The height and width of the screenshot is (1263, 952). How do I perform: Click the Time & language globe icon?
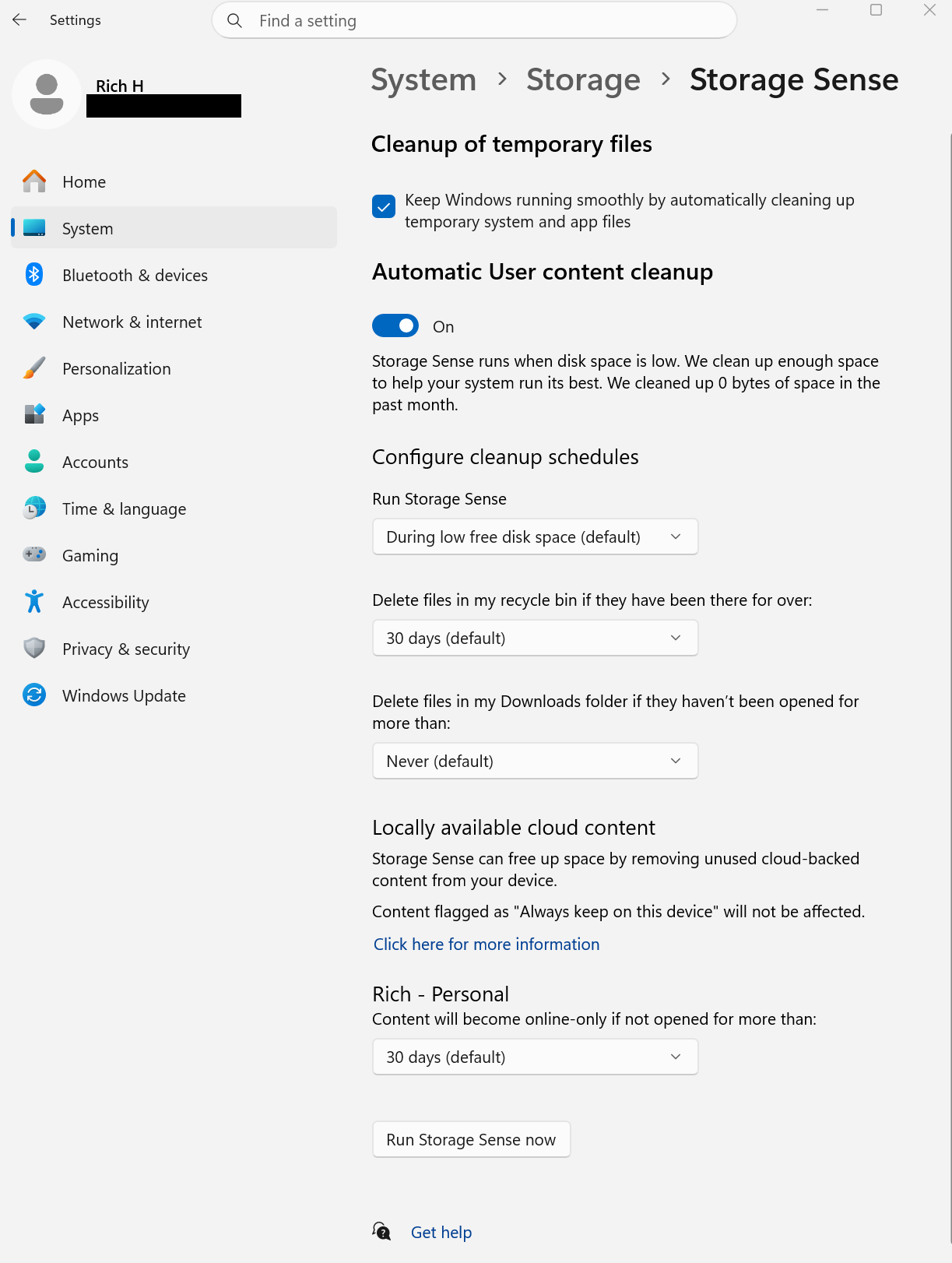(34, 508)
